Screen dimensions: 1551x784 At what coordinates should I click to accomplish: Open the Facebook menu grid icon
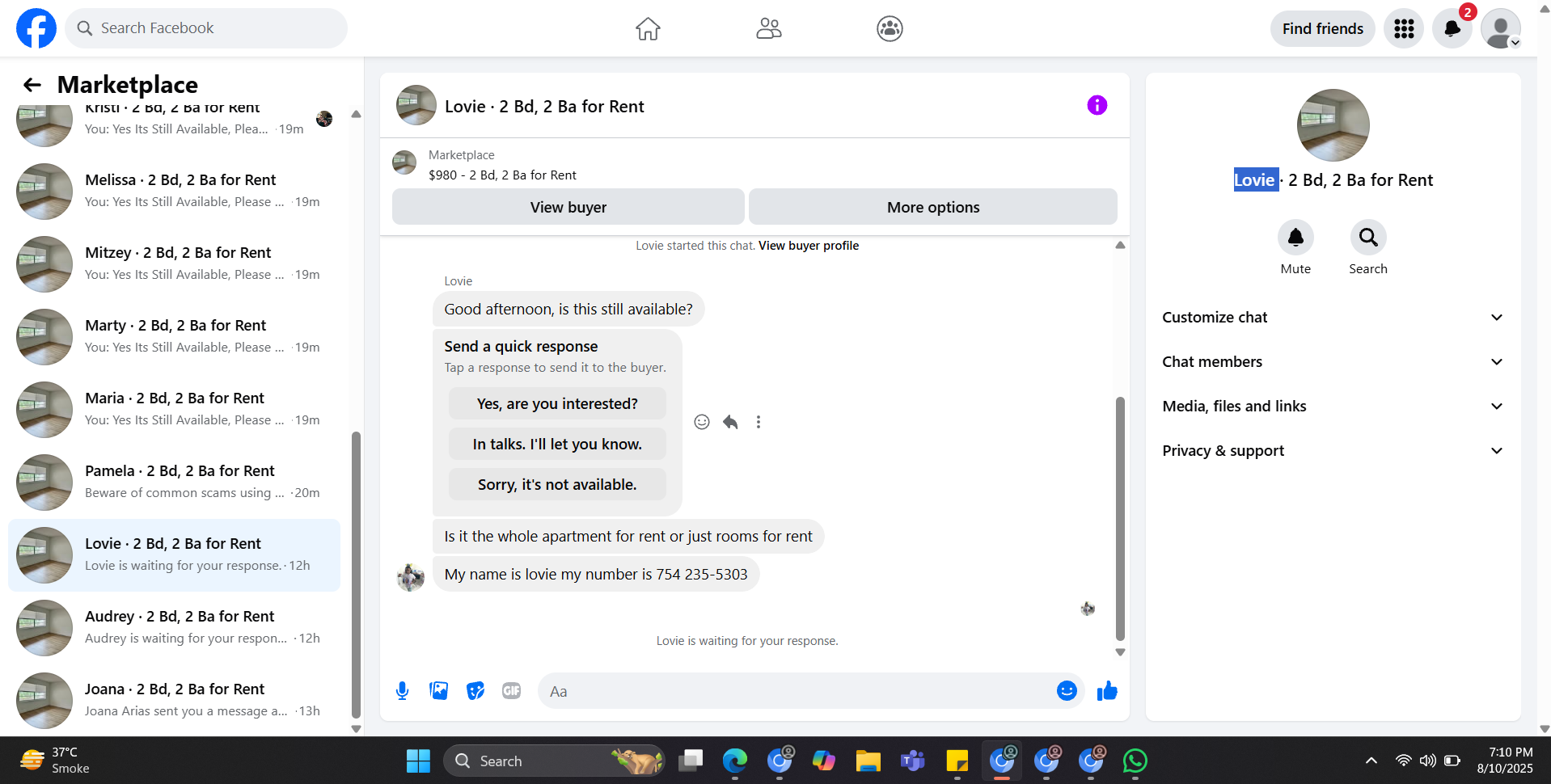1404,29
